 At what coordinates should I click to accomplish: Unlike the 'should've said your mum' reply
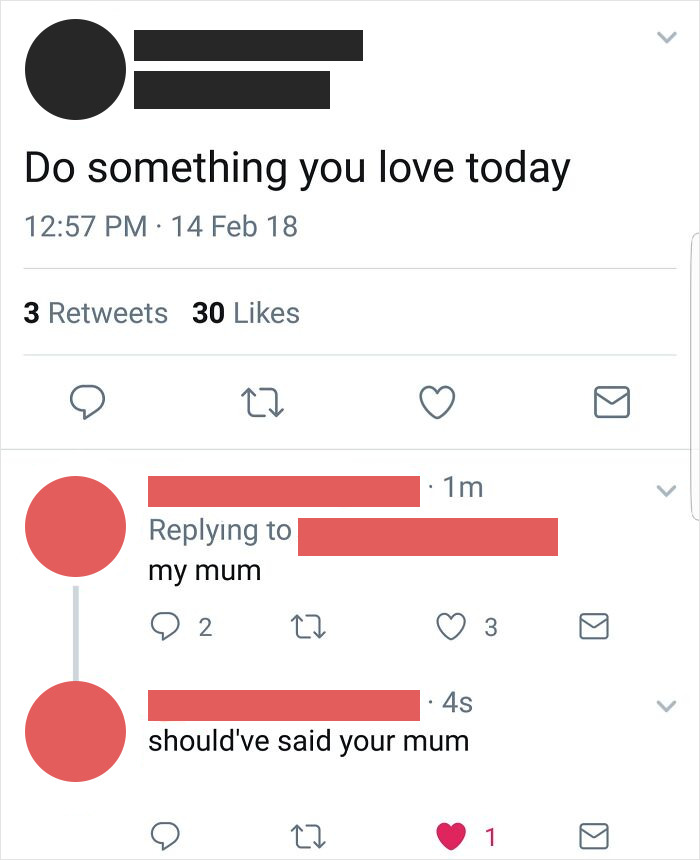click(x=450, y=835)
